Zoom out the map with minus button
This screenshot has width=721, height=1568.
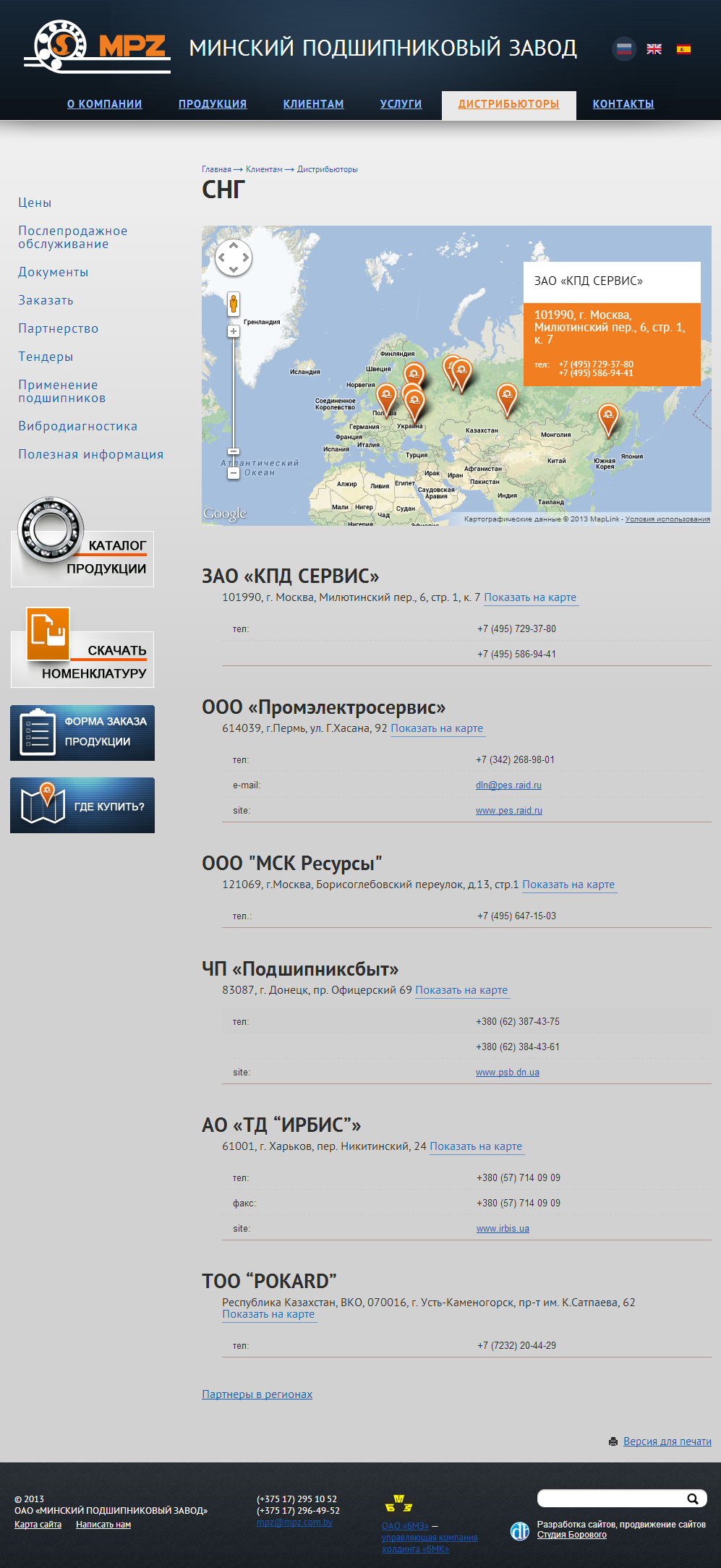coord(234,473)
